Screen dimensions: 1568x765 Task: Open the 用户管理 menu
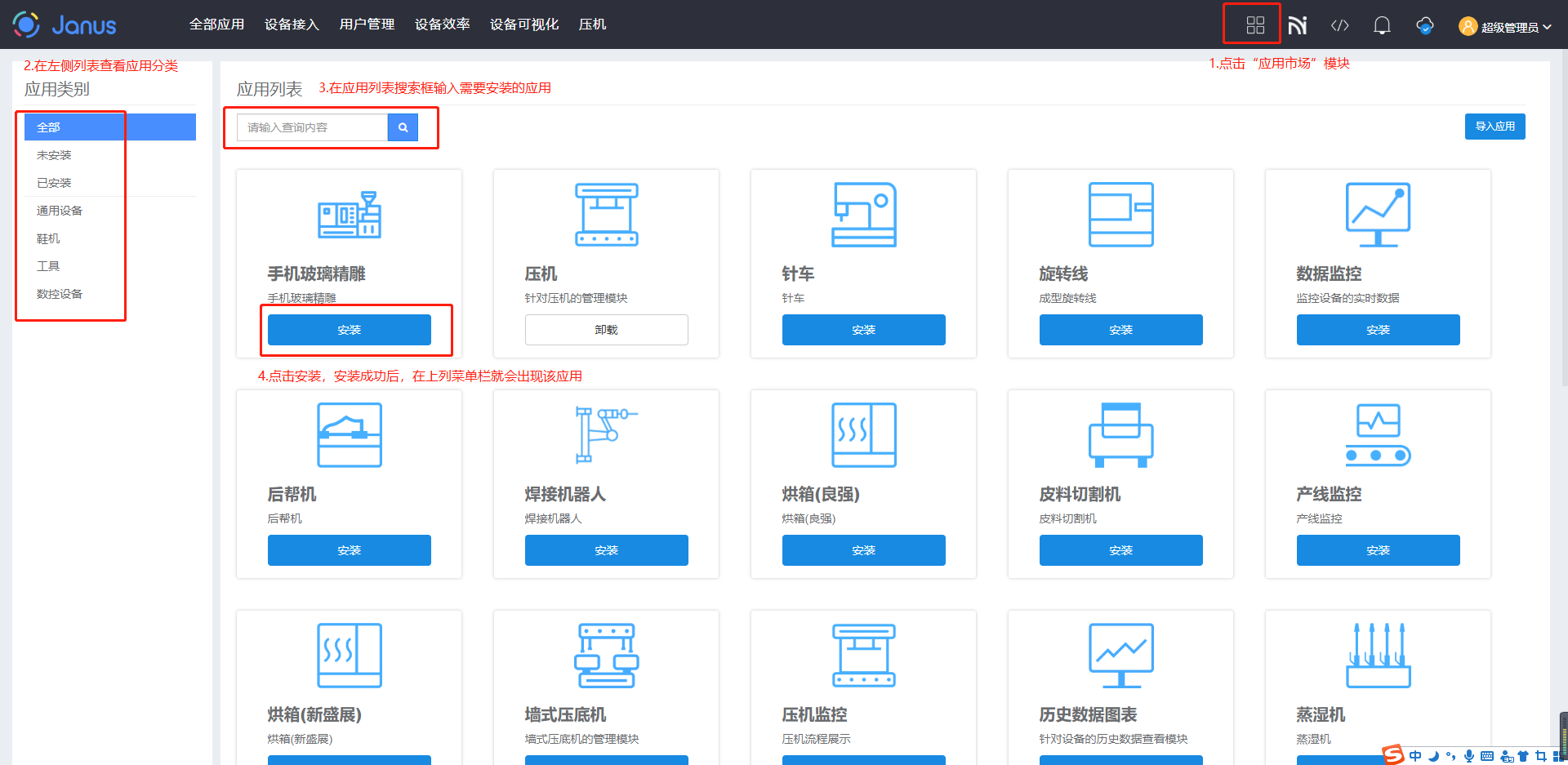click(x=367, y=24)
